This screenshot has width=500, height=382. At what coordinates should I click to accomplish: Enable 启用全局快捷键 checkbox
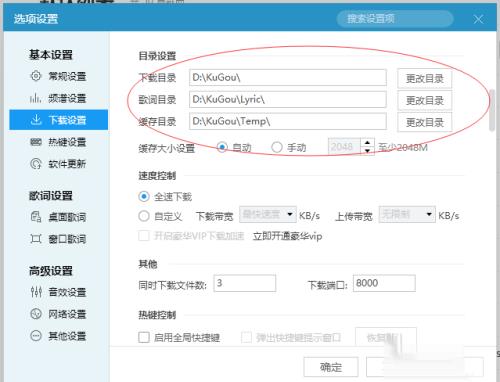coord(144,337)
